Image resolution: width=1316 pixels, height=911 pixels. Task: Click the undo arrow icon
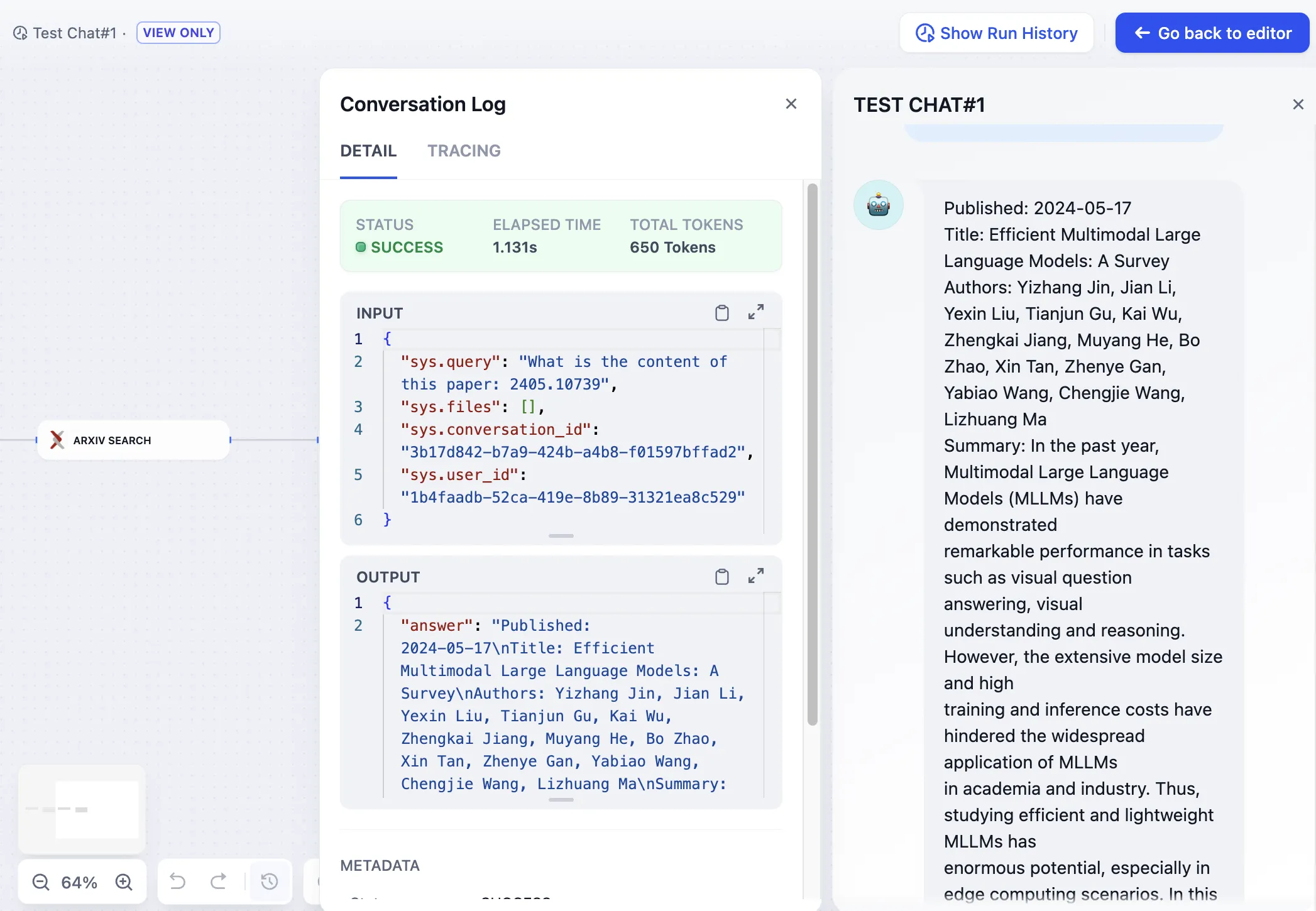178,881
